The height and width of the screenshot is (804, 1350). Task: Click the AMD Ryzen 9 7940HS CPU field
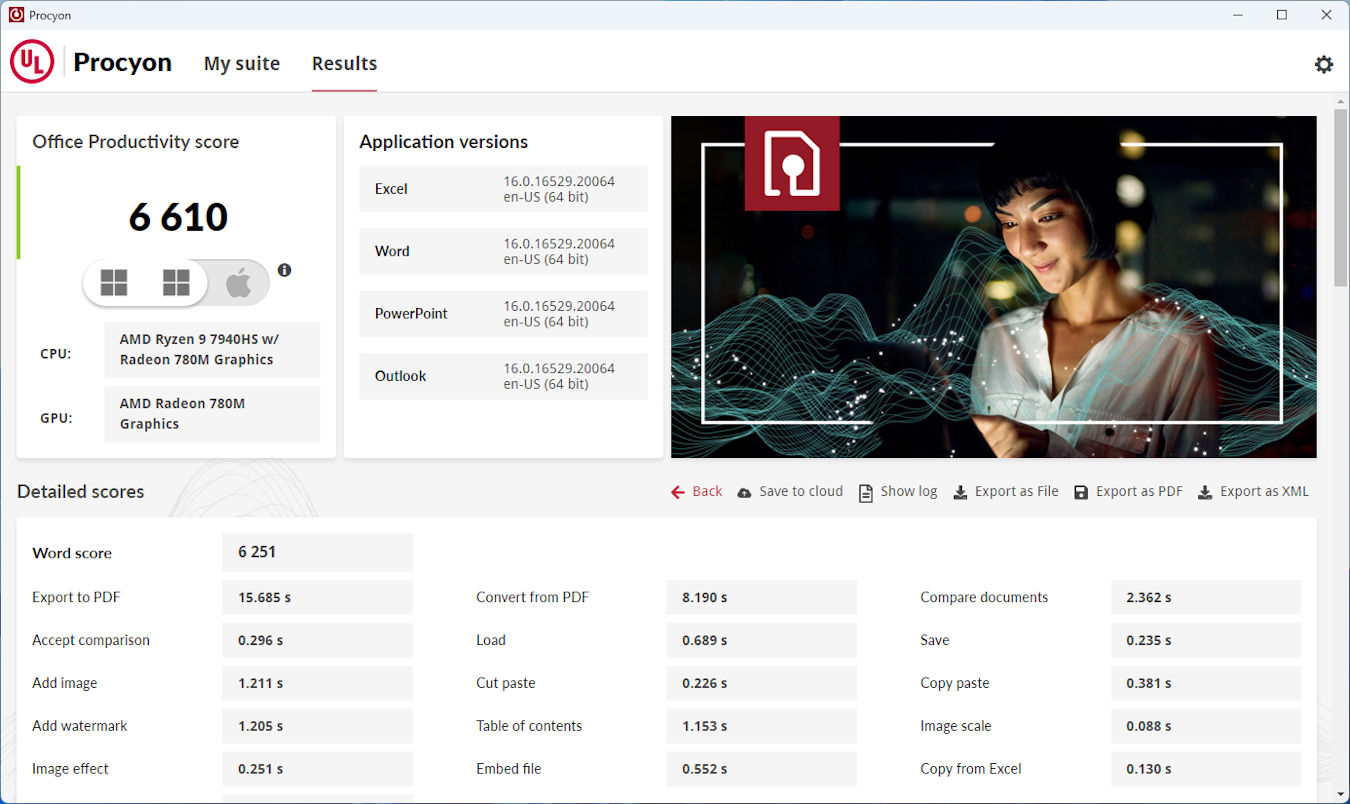(212, 350)
